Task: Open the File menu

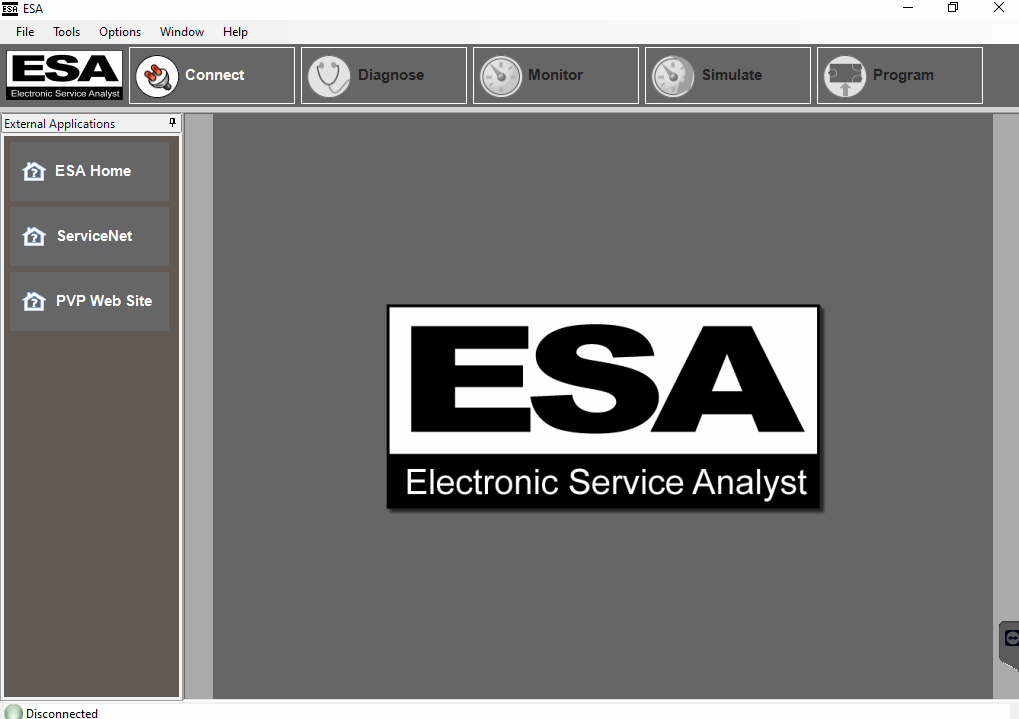Action: pos(25,32)
